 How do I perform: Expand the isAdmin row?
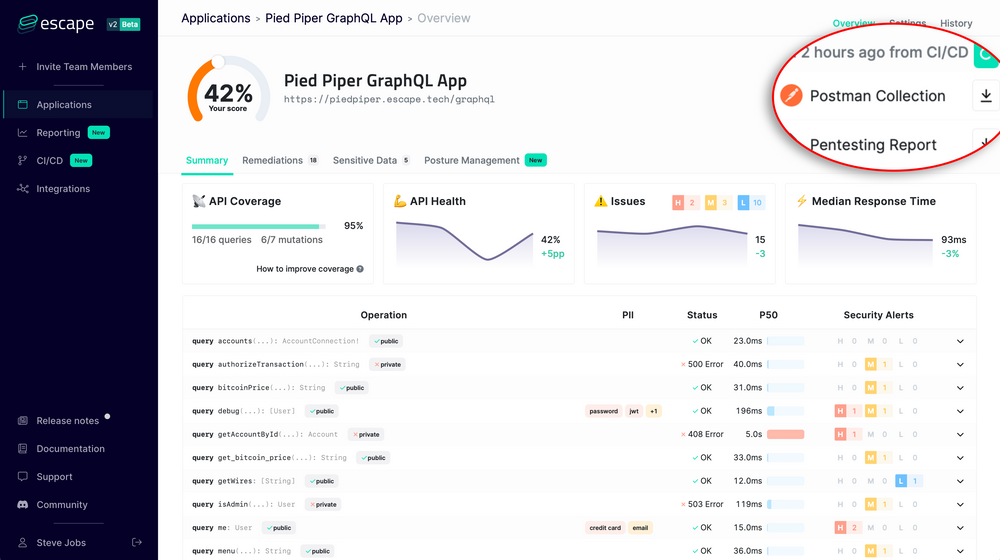960,505
